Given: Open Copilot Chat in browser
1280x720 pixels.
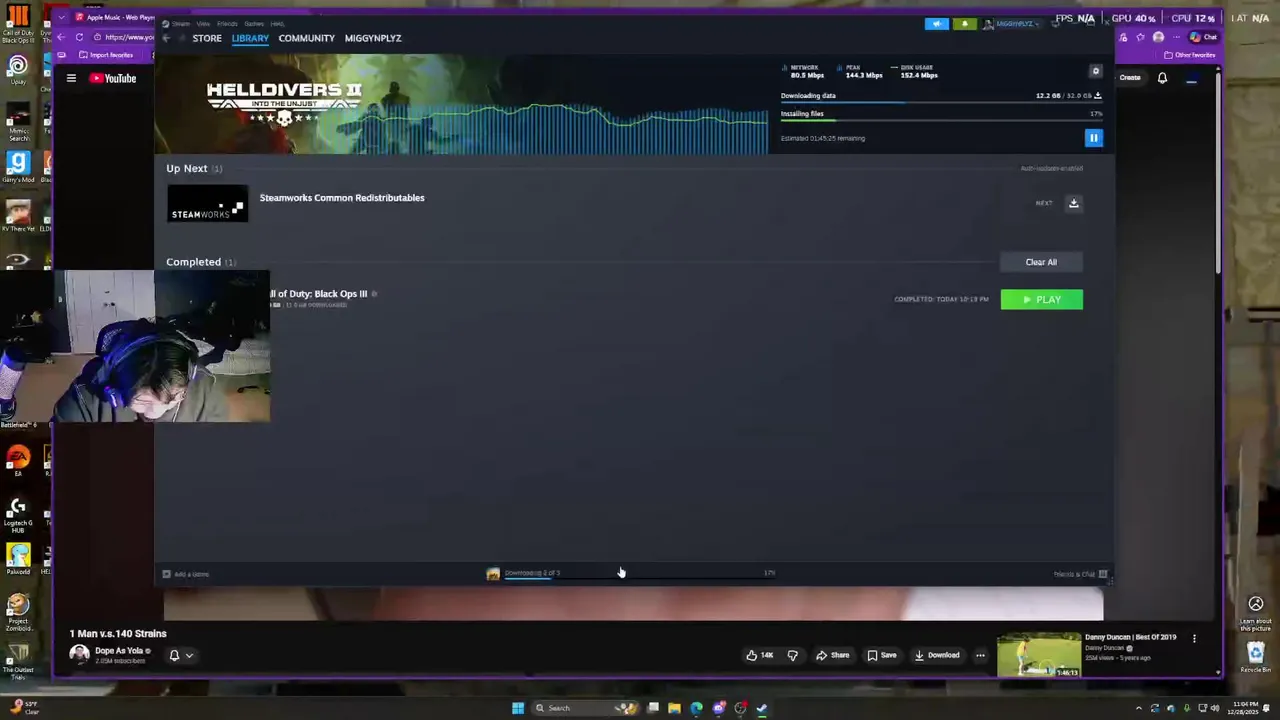Looking at the screenshot, I should (x=1203, y=37).
